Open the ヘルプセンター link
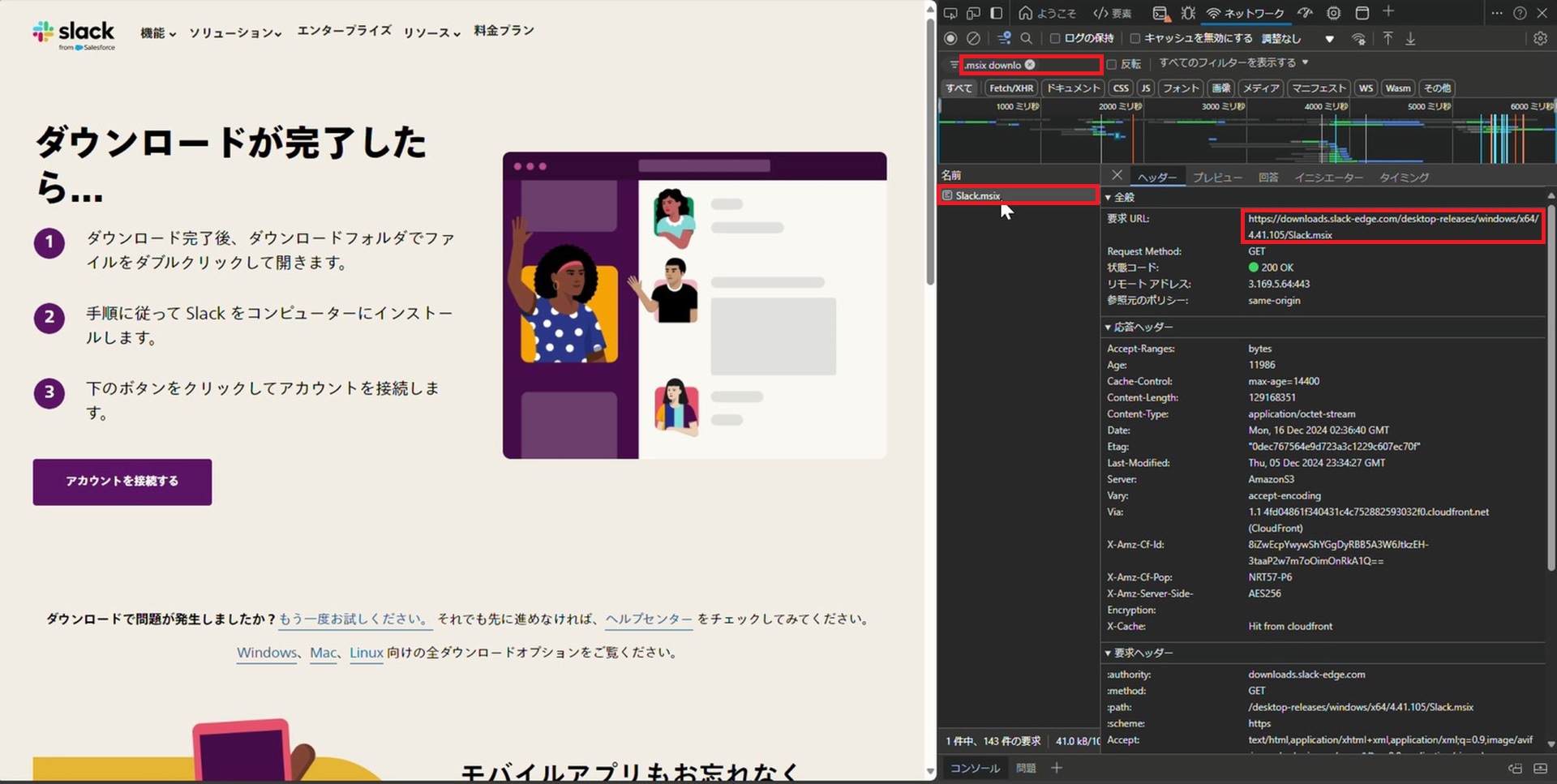Image resolution: width=1557 pixels, height=784 pixels. coord(649,619)
